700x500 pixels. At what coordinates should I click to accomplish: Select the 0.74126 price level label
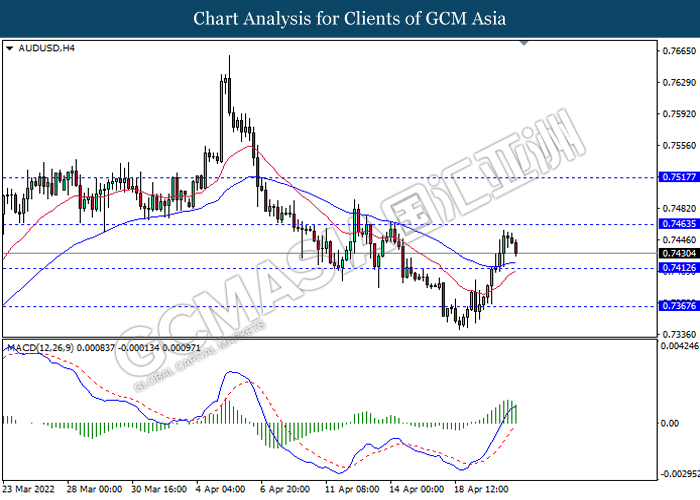tap(679, 268)
